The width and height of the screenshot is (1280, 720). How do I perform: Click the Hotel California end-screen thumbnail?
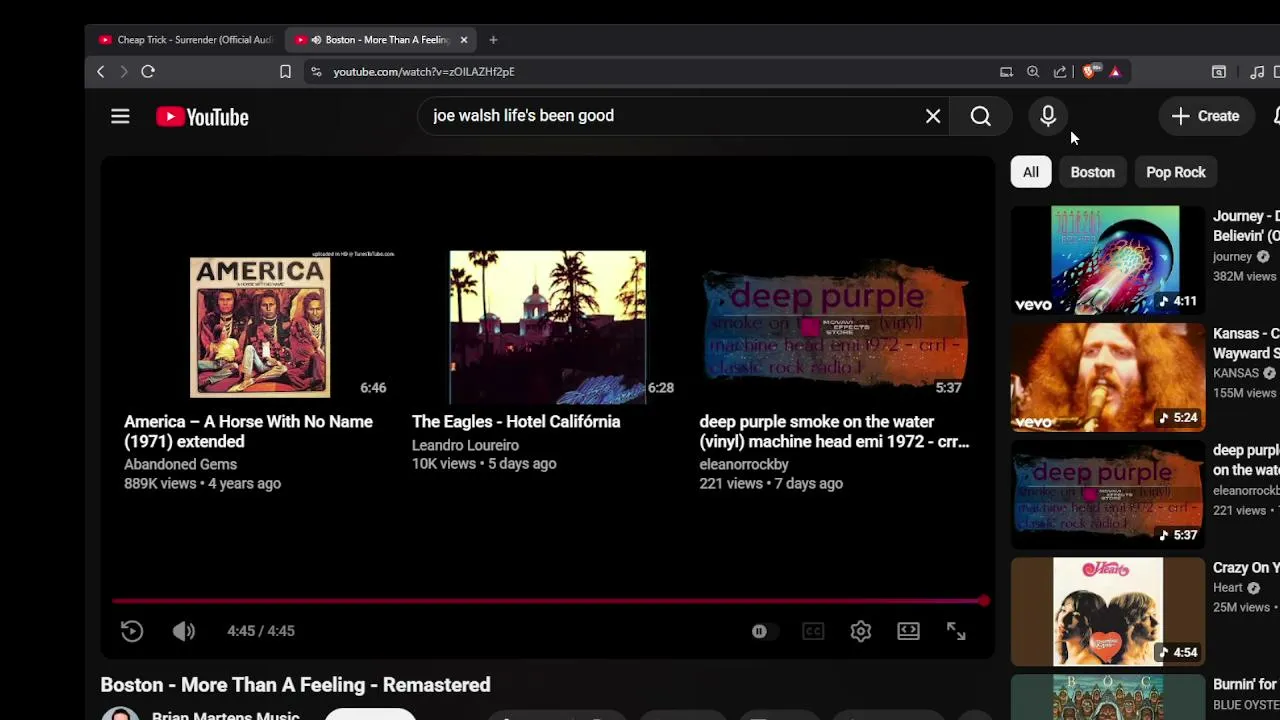(x=547, y=327)
